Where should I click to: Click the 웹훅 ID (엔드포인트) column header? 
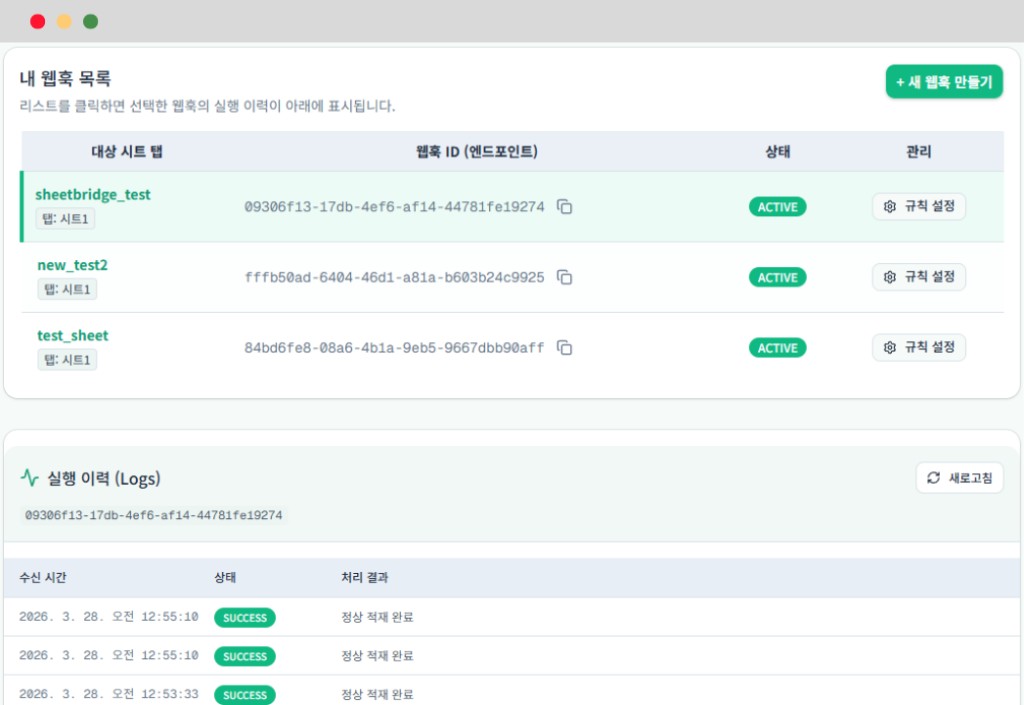(x=477, y=151)
